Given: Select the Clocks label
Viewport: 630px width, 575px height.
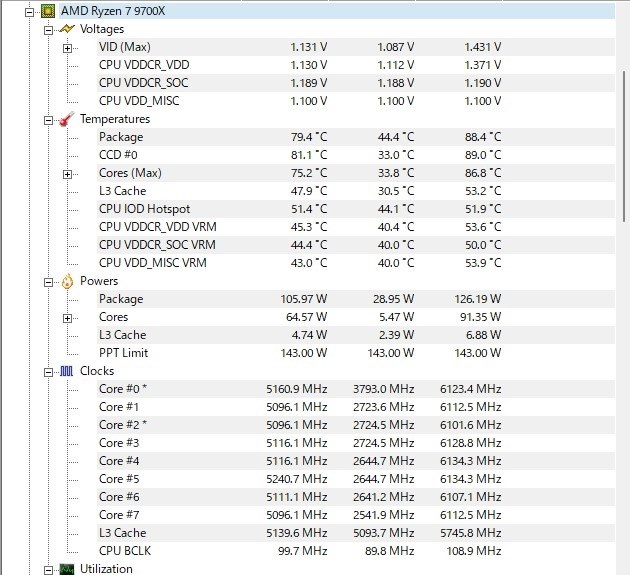Looking at the screenshot, I should [97, 371].
